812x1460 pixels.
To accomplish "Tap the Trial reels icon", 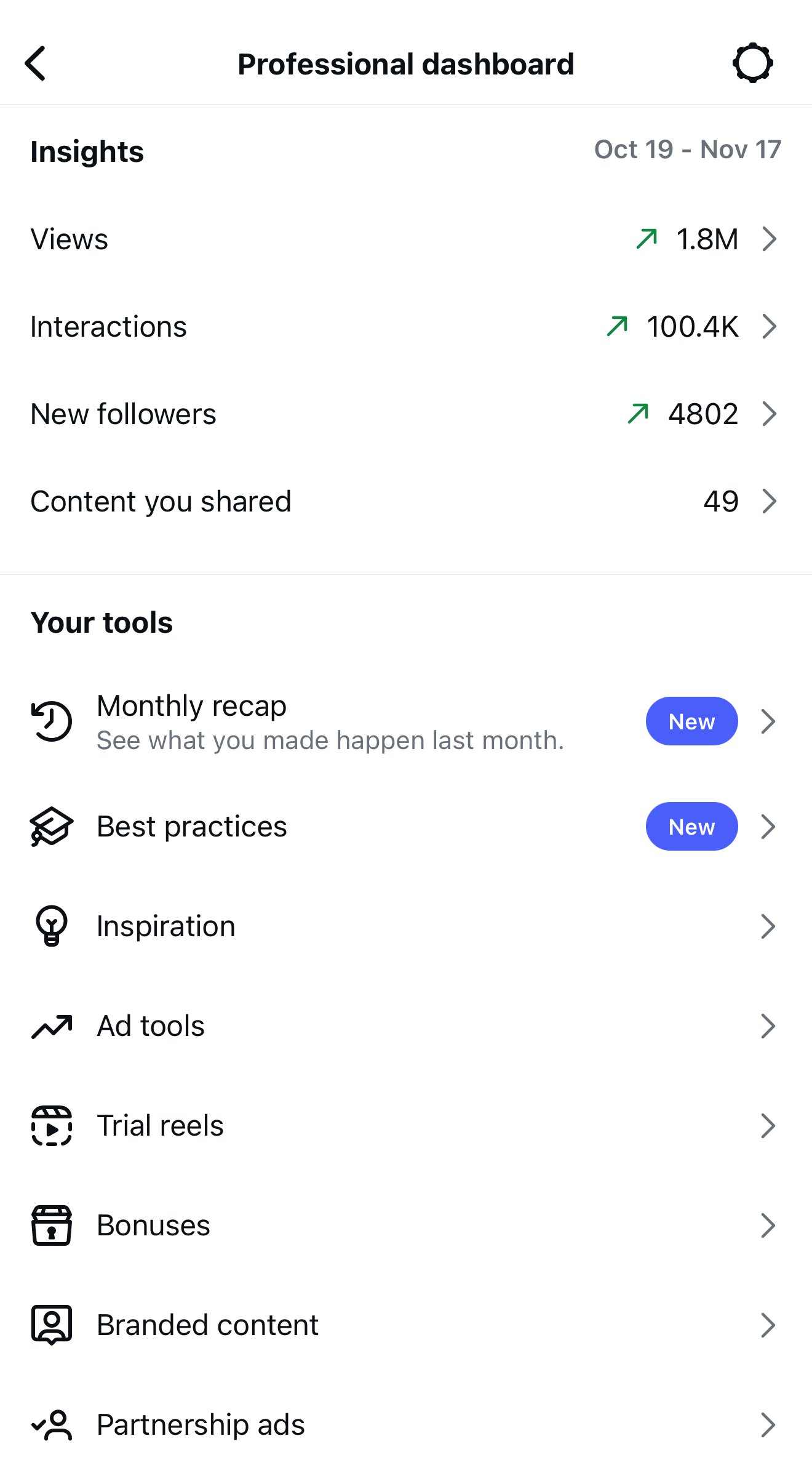I will tap(52, 1126).
